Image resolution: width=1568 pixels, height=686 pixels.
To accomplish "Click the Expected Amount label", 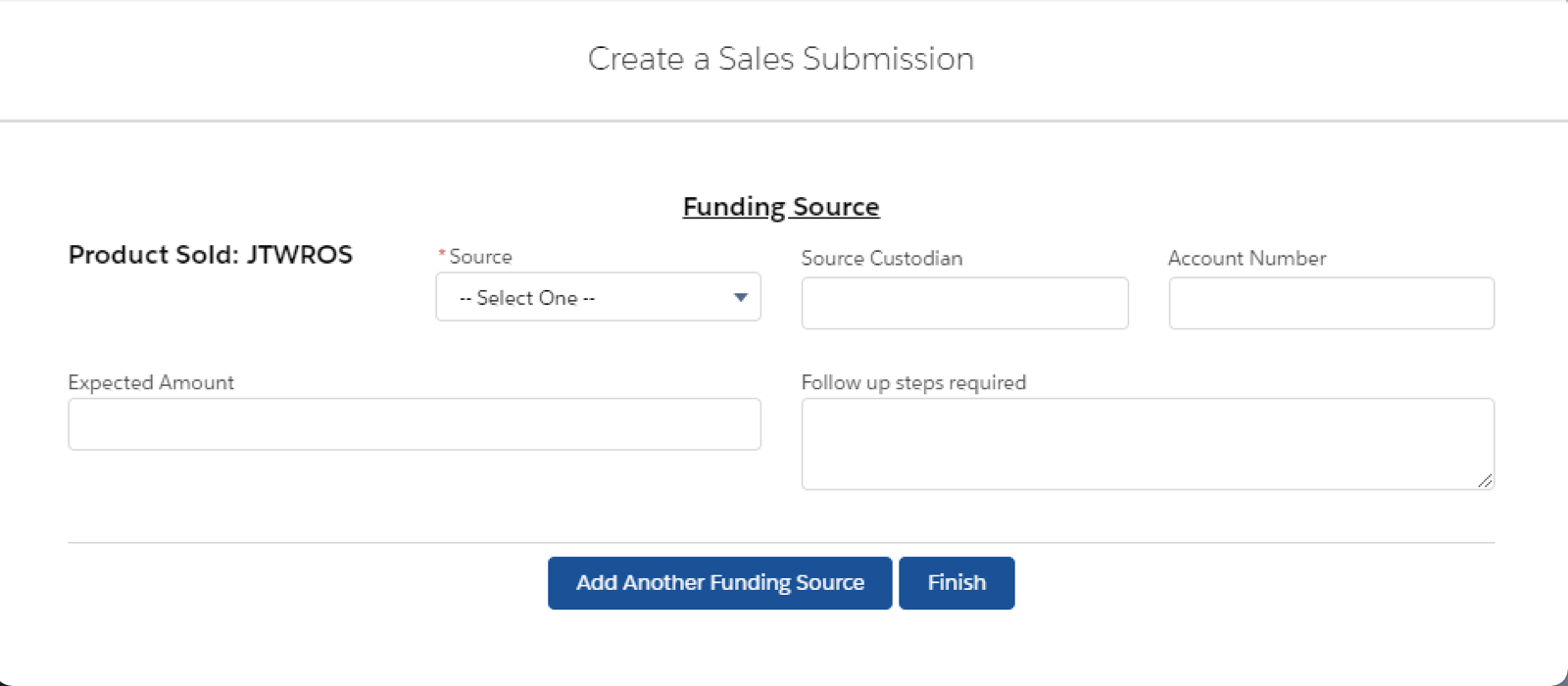I will pyautogui.click(x=151, y=383).
